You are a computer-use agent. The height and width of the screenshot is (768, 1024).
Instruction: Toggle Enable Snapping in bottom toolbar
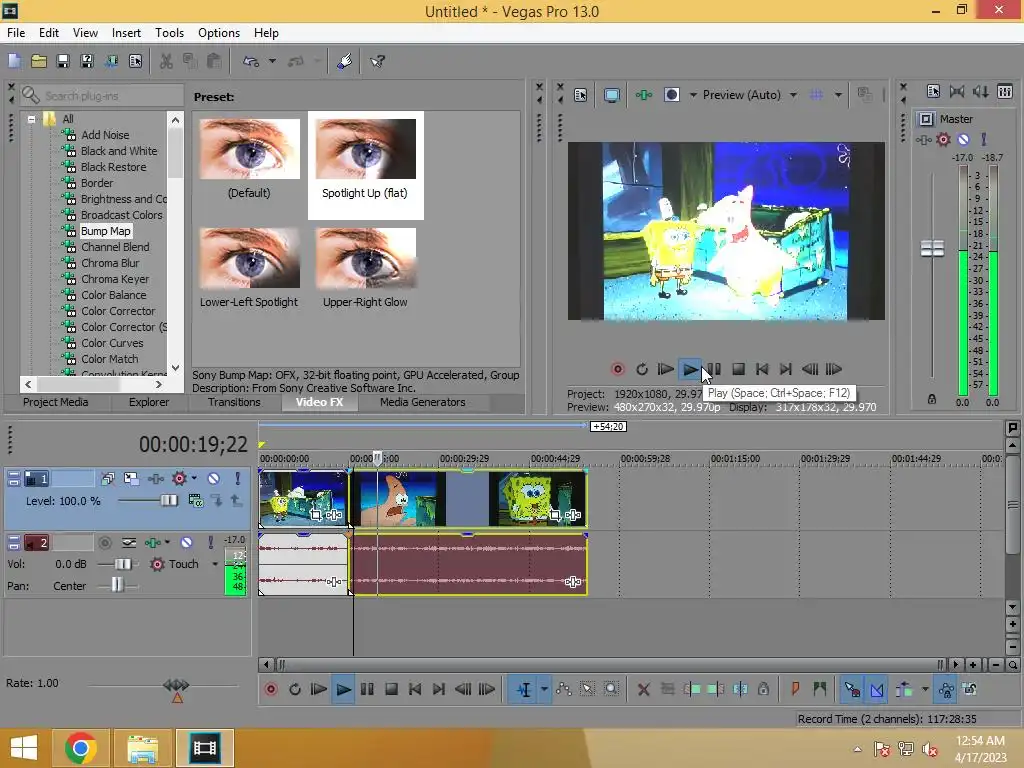tap(852, 689)
